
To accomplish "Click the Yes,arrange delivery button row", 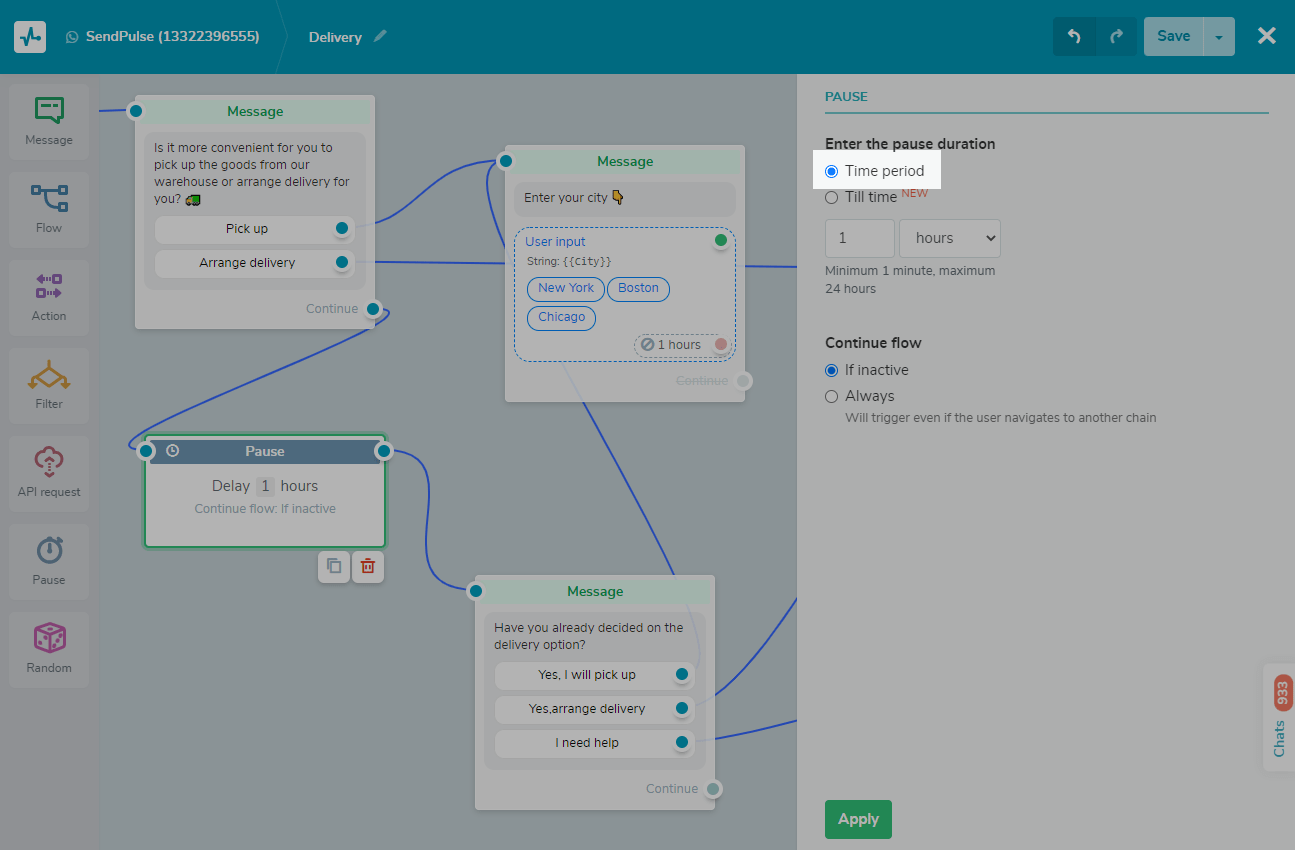I will (595, 709).
